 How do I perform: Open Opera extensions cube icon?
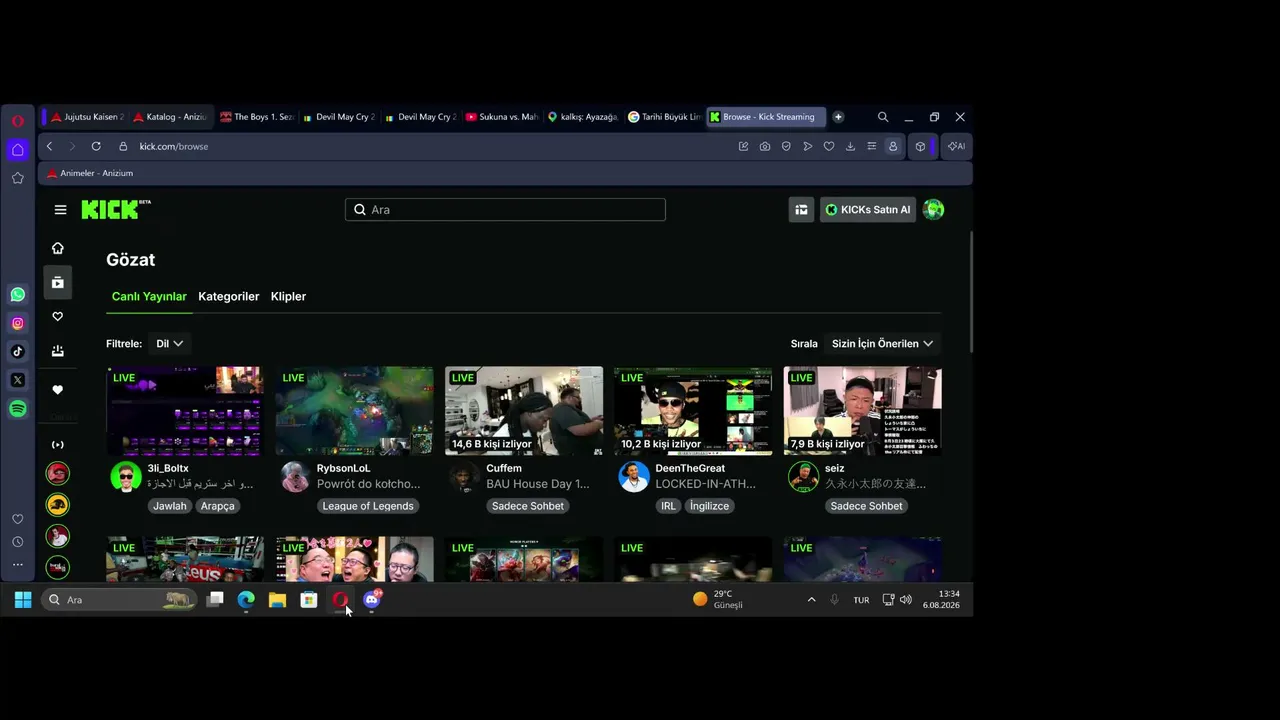tap(921, 146)
